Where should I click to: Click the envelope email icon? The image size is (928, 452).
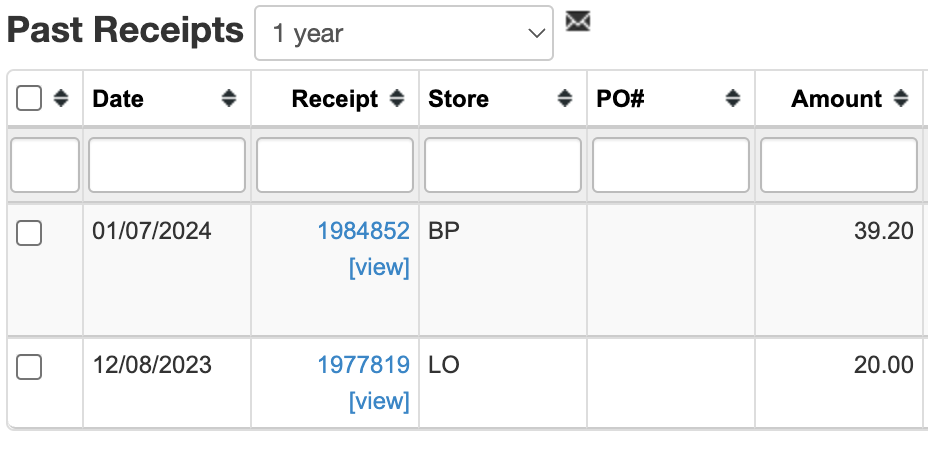(x=577, y=21)
